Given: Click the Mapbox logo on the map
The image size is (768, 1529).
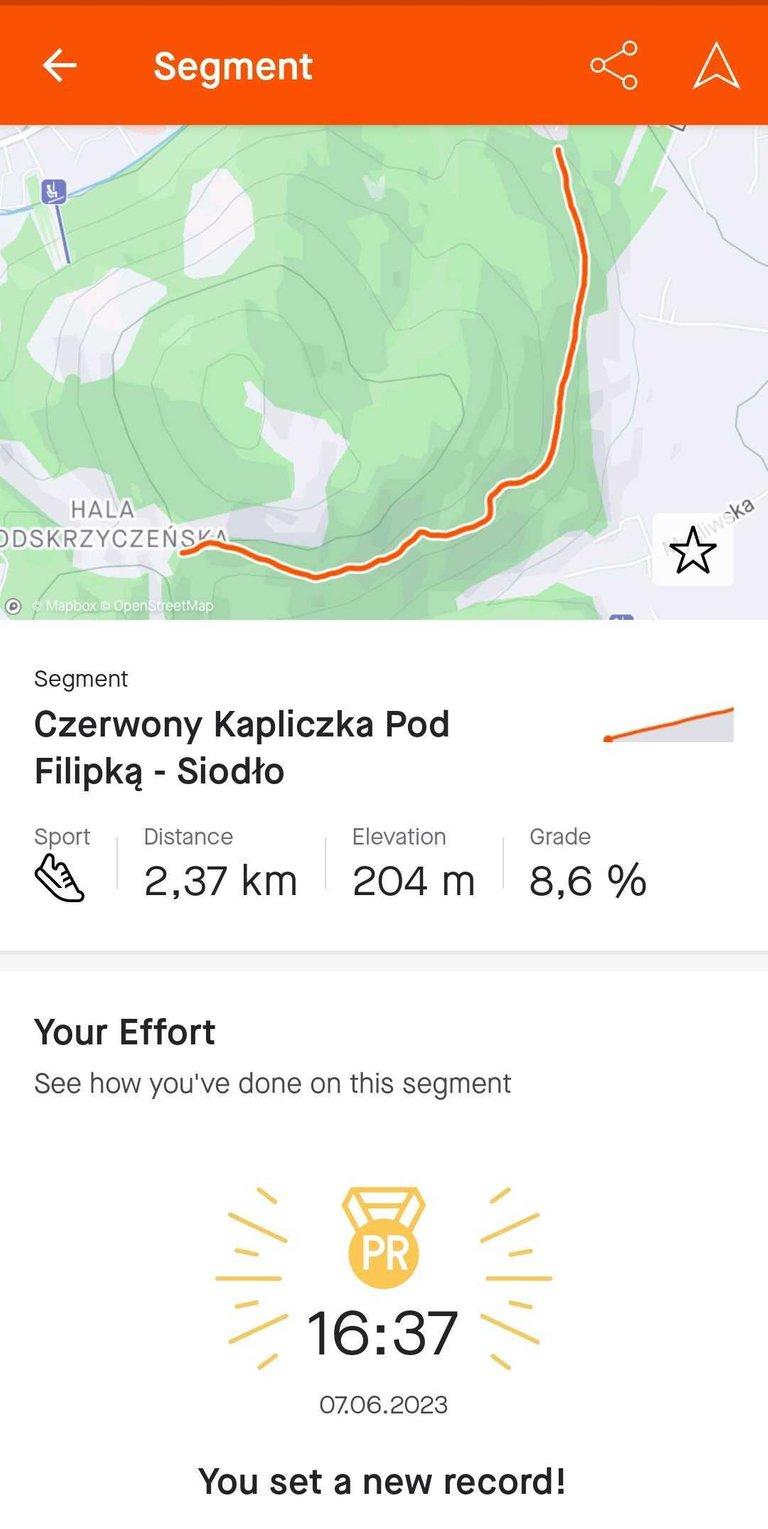Looking at the screenshot, I should (14, 605).
